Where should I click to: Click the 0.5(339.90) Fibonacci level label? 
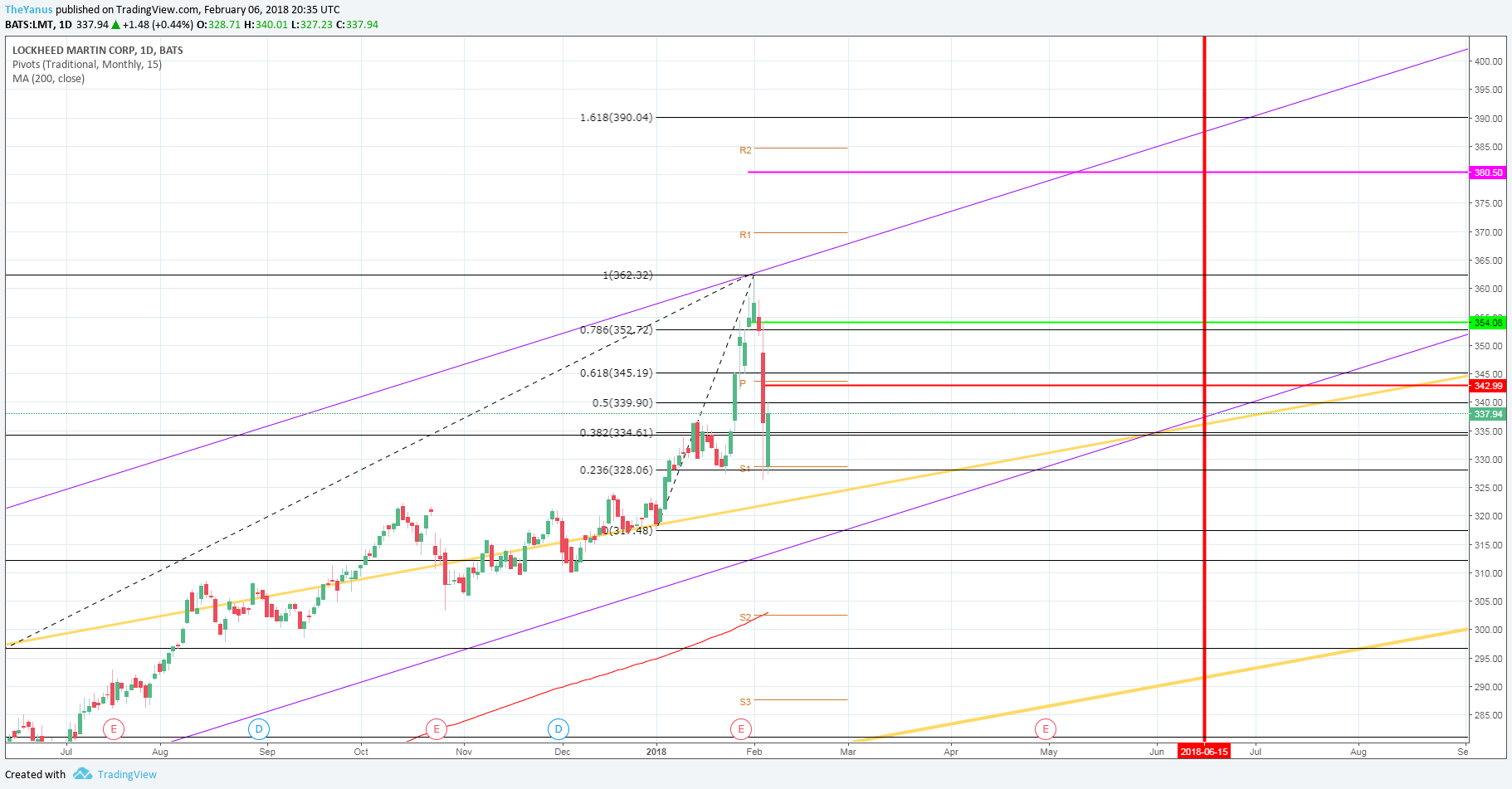(622, 403)
